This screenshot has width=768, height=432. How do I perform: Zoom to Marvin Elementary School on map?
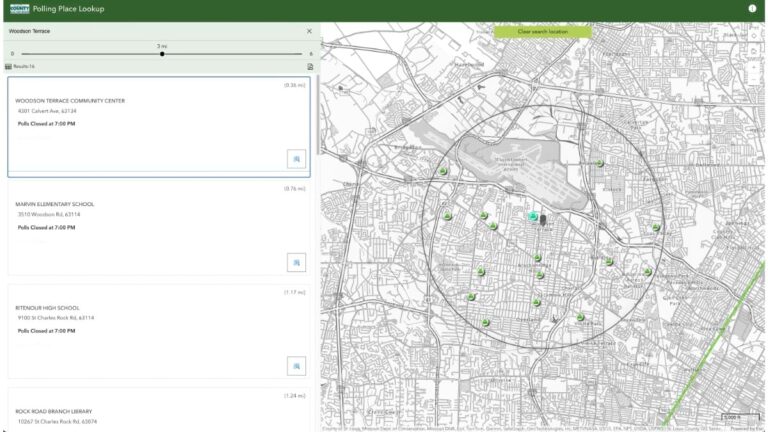click(296, 262)
